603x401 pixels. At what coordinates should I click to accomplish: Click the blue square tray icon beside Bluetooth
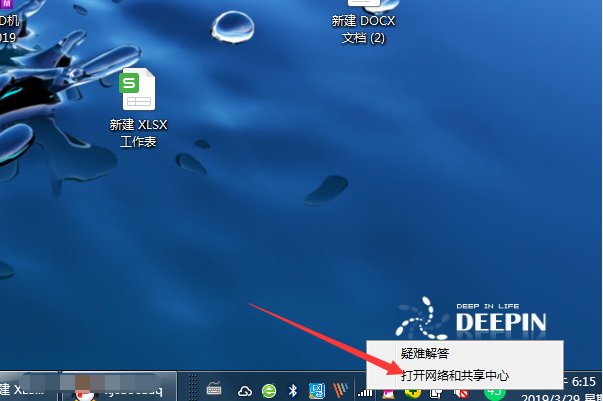click(317, 391)
